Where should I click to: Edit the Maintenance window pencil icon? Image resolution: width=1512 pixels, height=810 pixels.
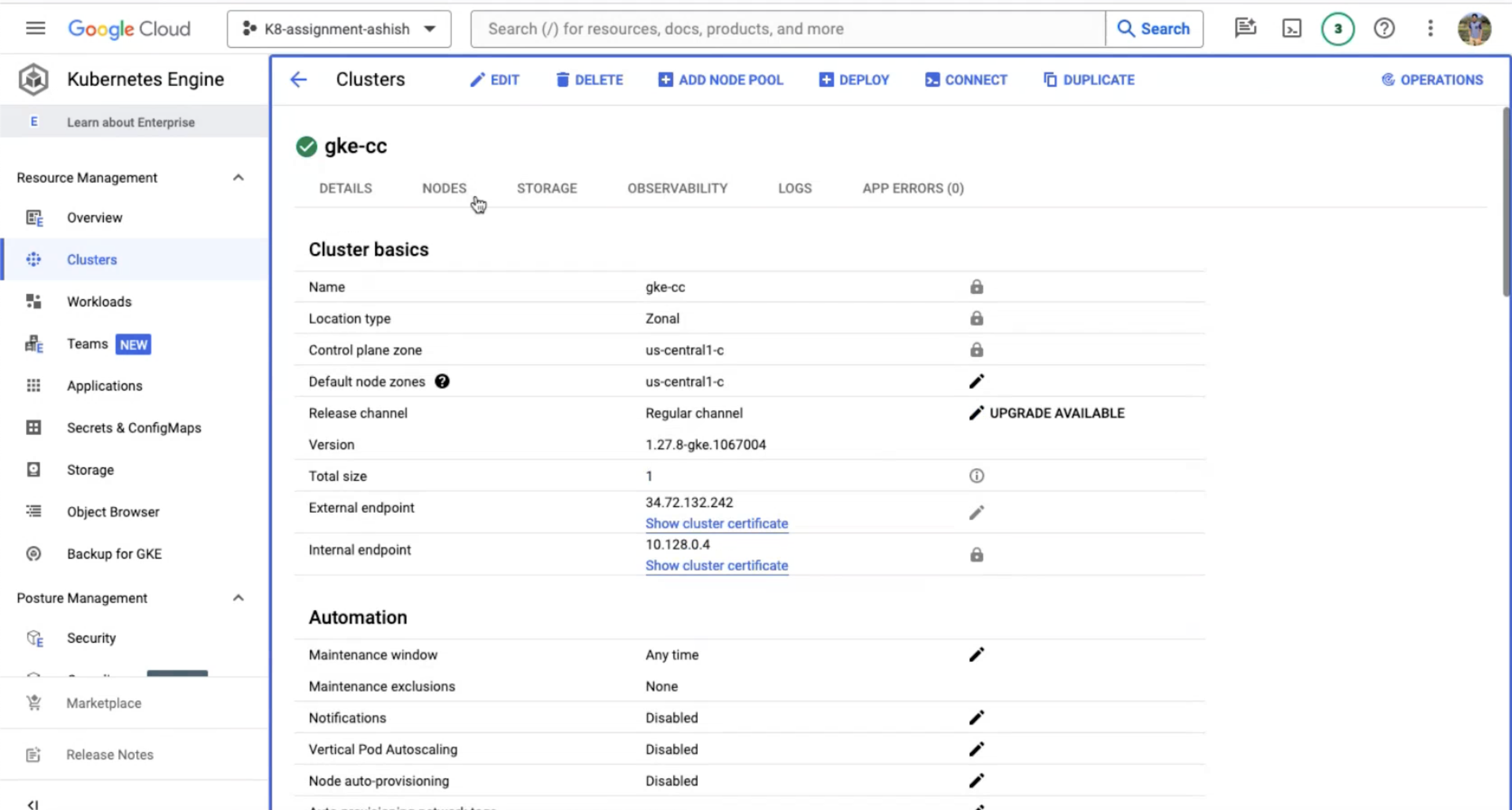976,655
